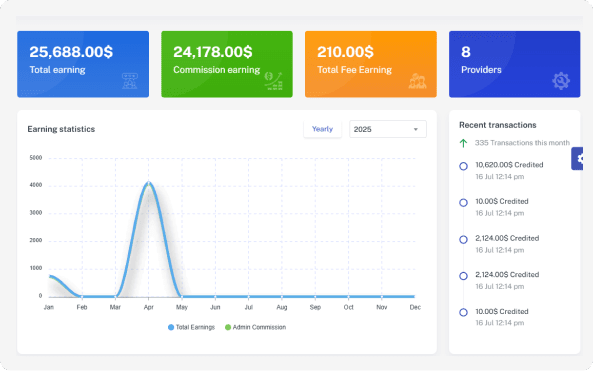
Task: Select the first 10.00$ Credited circle marker
Action: [463, 203]
